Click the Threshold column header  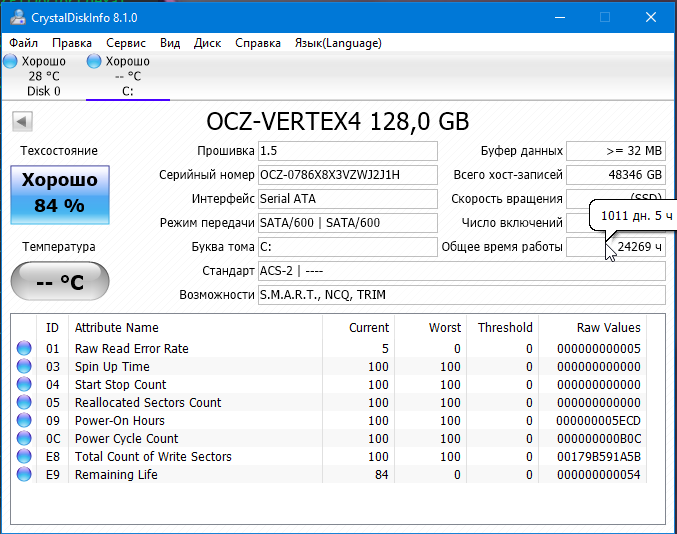505,328
